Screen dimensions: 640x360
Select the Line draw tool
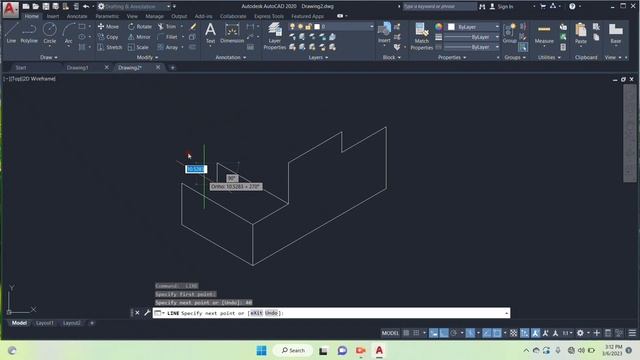[11, 33]
